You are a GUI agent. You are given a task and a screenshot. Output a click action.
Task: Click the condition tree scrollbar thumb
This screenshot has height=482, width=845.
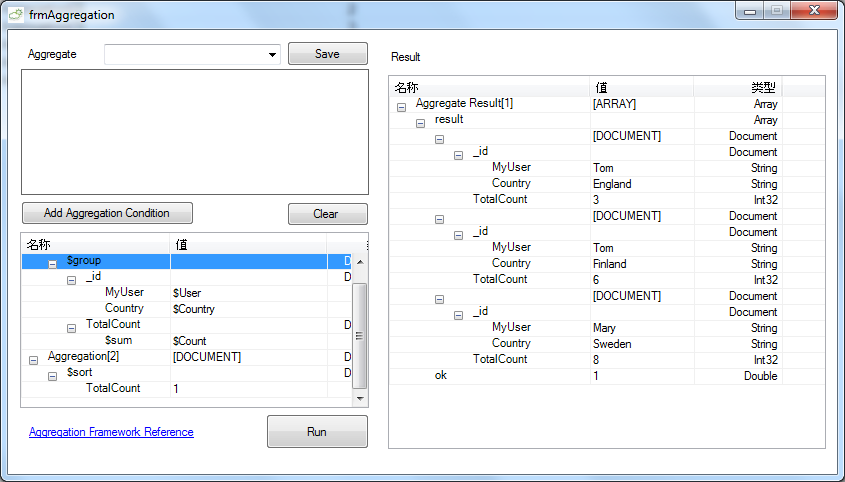(359, 335)
